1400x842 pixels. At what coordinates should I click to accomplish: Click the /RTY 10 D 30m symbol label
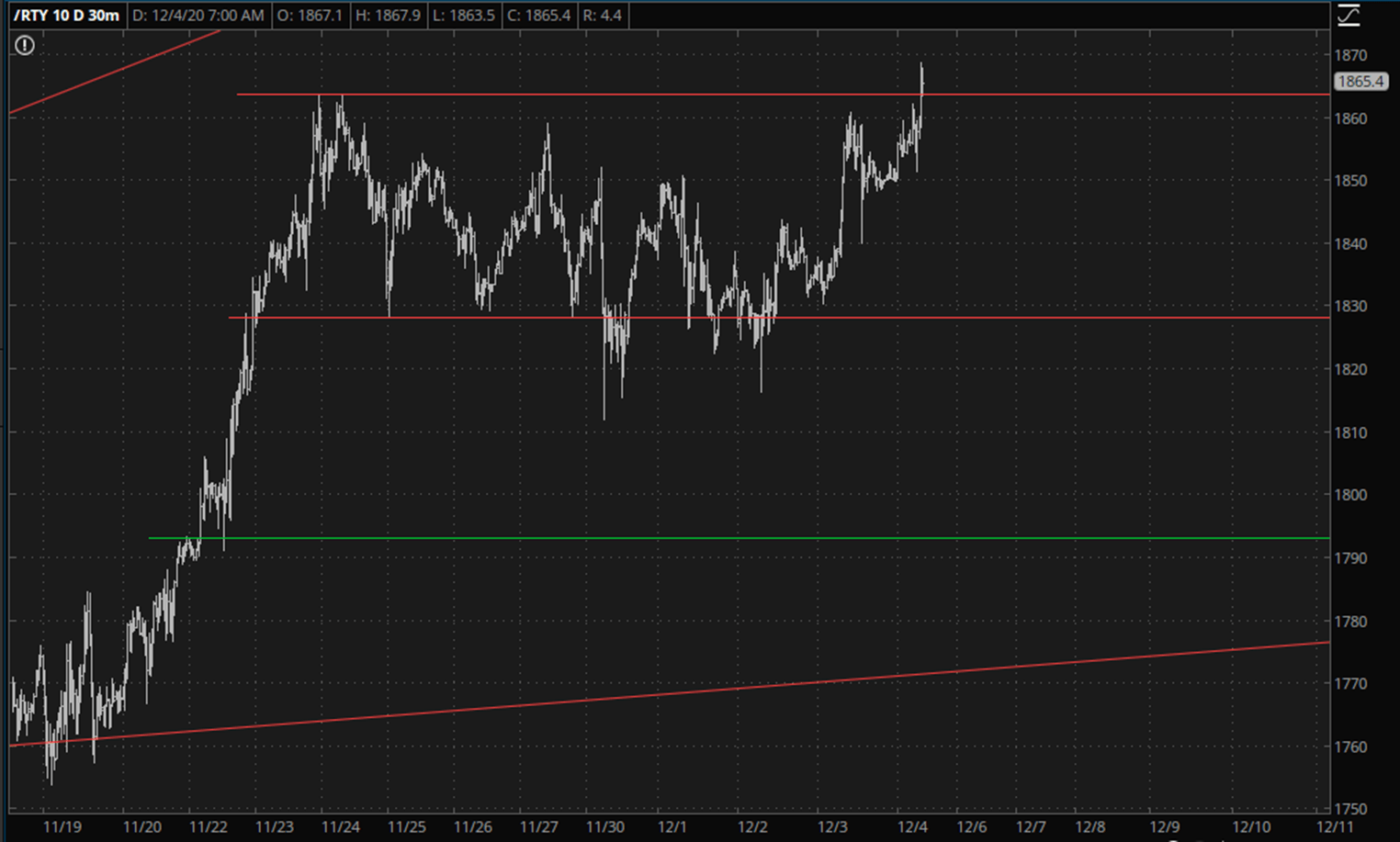tap(66, 15)
